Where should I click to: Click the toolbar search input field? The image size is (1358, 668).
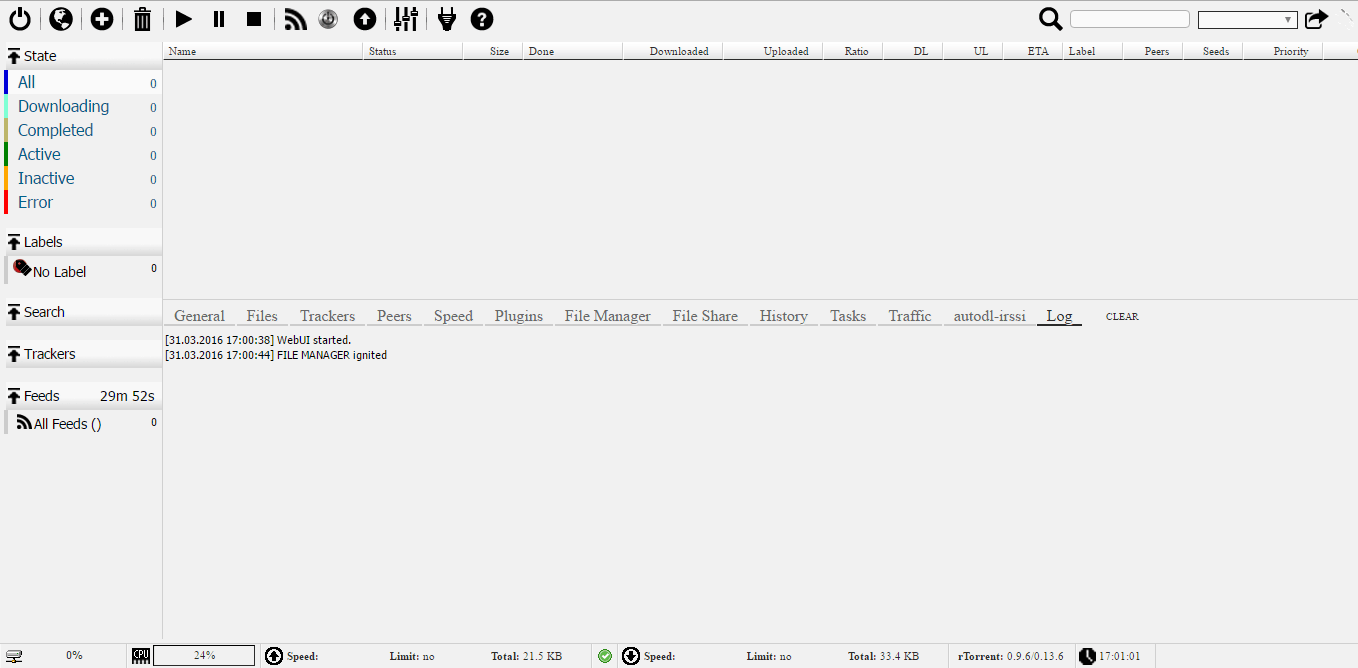coord(1129,19)
